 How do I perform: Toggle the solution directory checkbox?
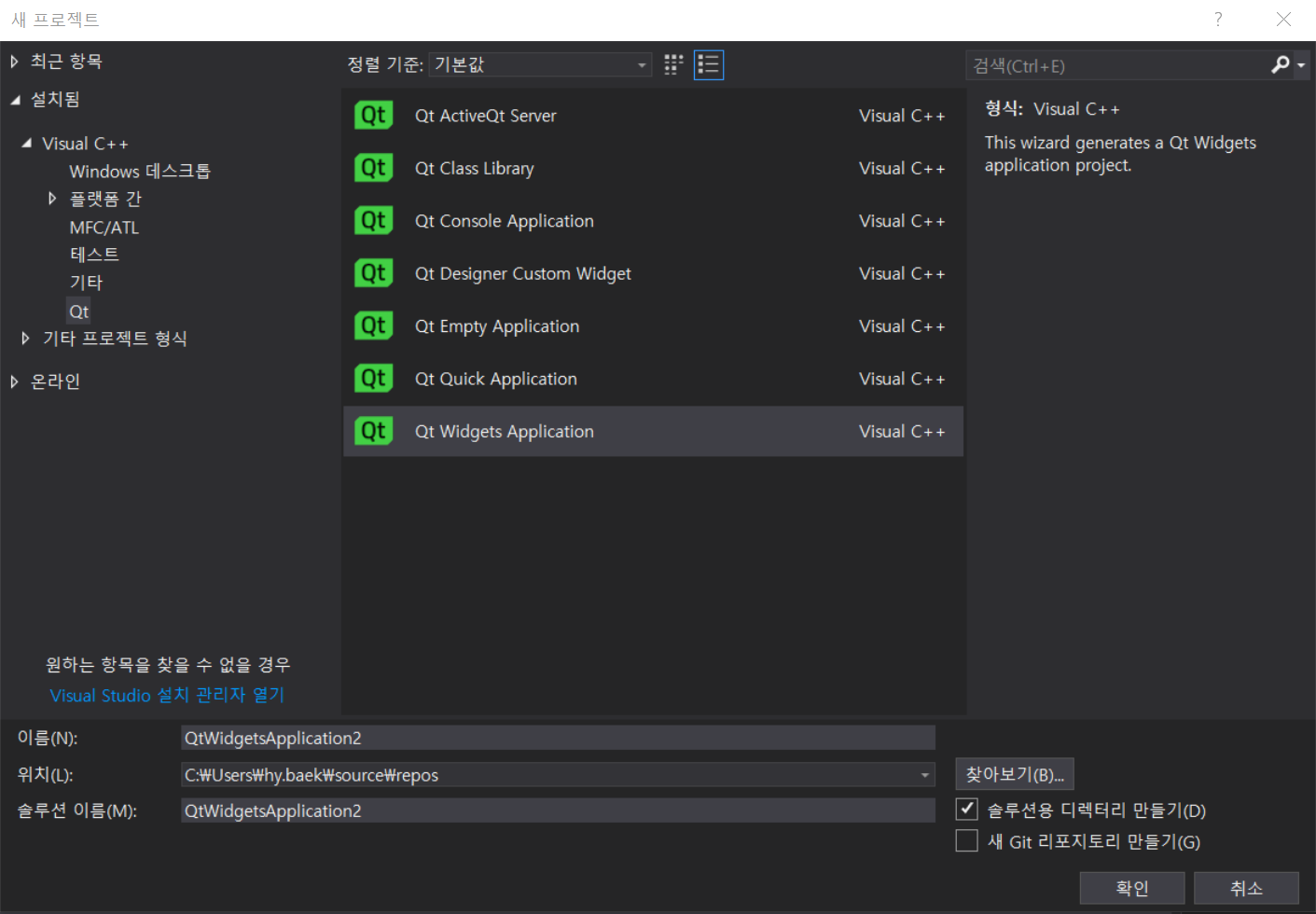[967, 809]
